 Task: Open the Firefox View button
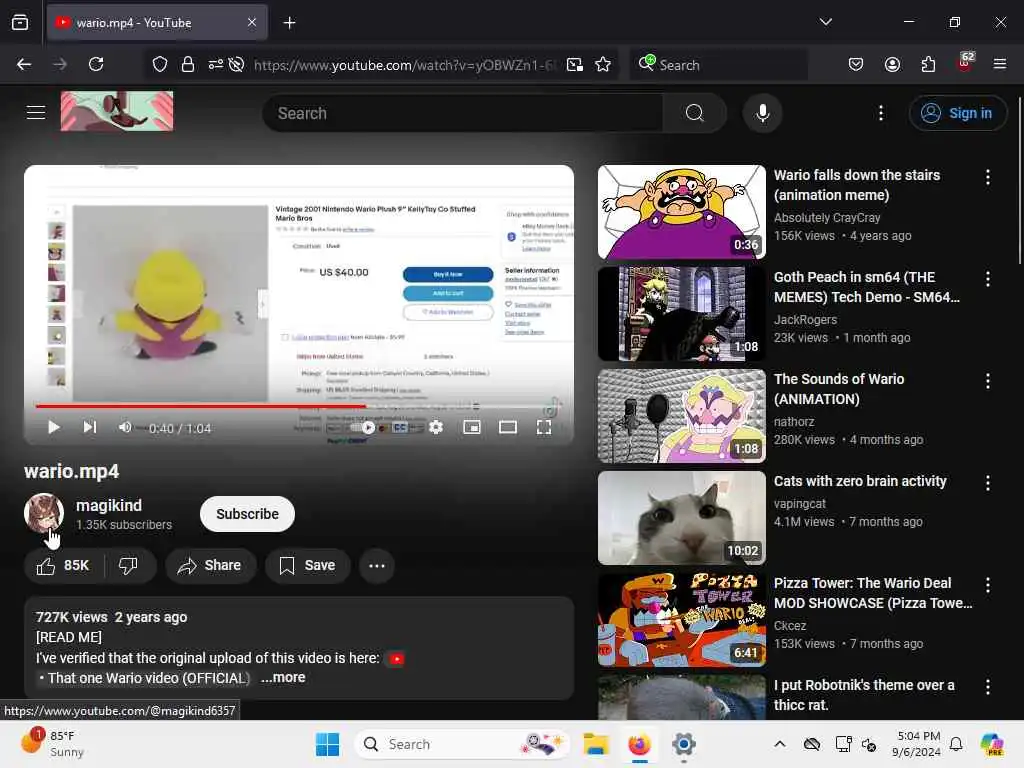tap(20, 23)
